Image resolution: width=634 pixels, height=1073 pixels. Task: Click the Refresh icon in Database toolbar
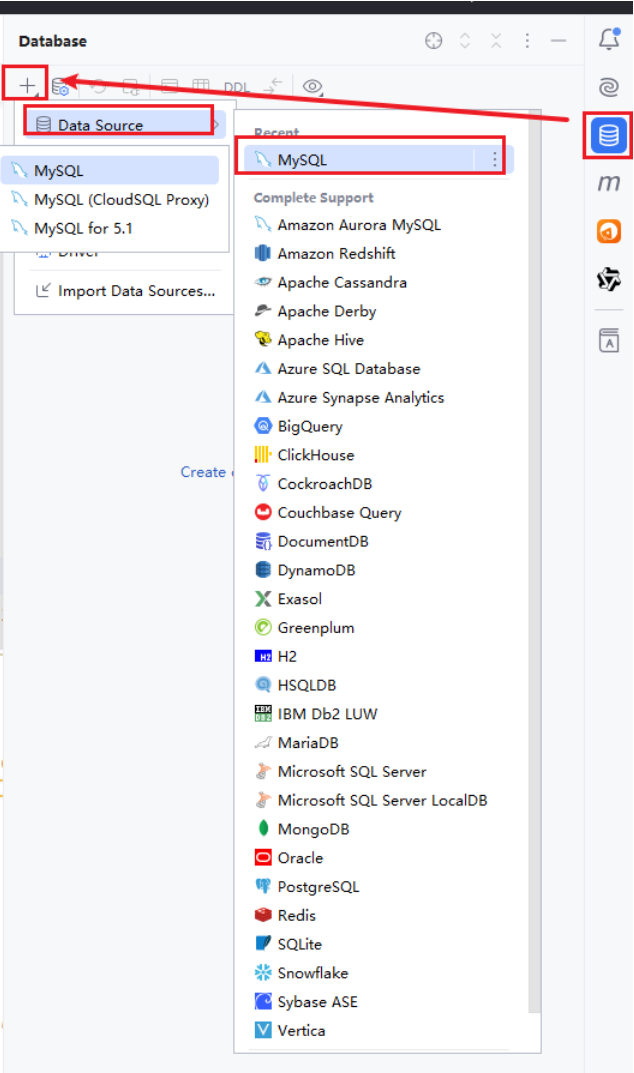click(99, 86)
